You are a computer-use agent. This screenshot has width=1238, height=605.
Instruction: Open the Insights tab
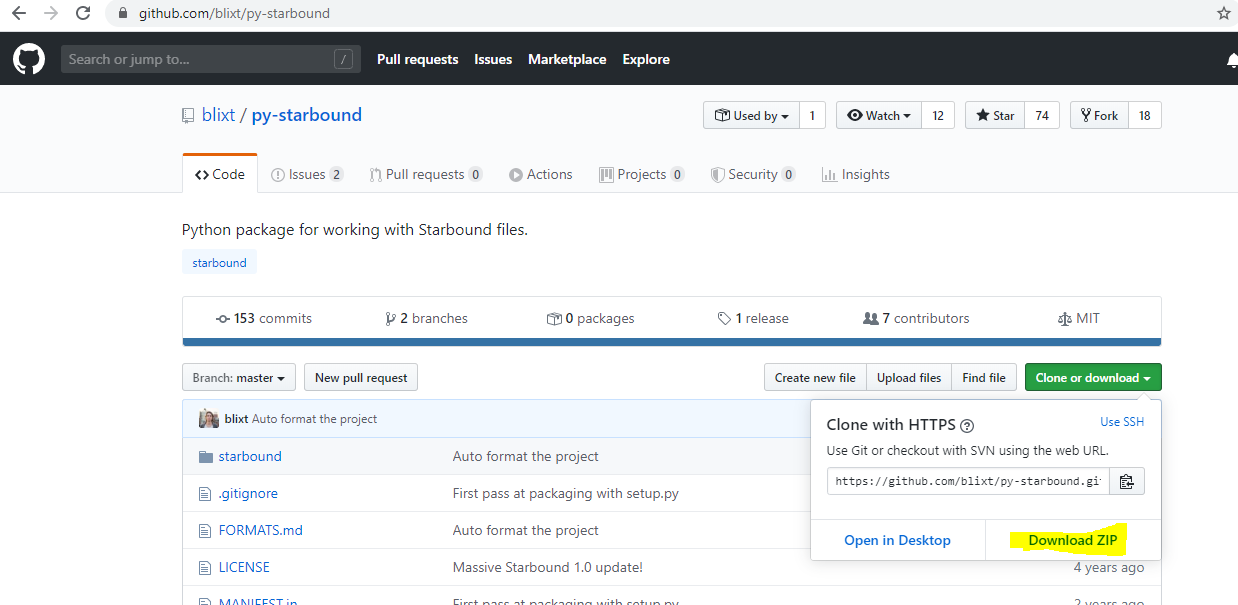tap(856, 174)
